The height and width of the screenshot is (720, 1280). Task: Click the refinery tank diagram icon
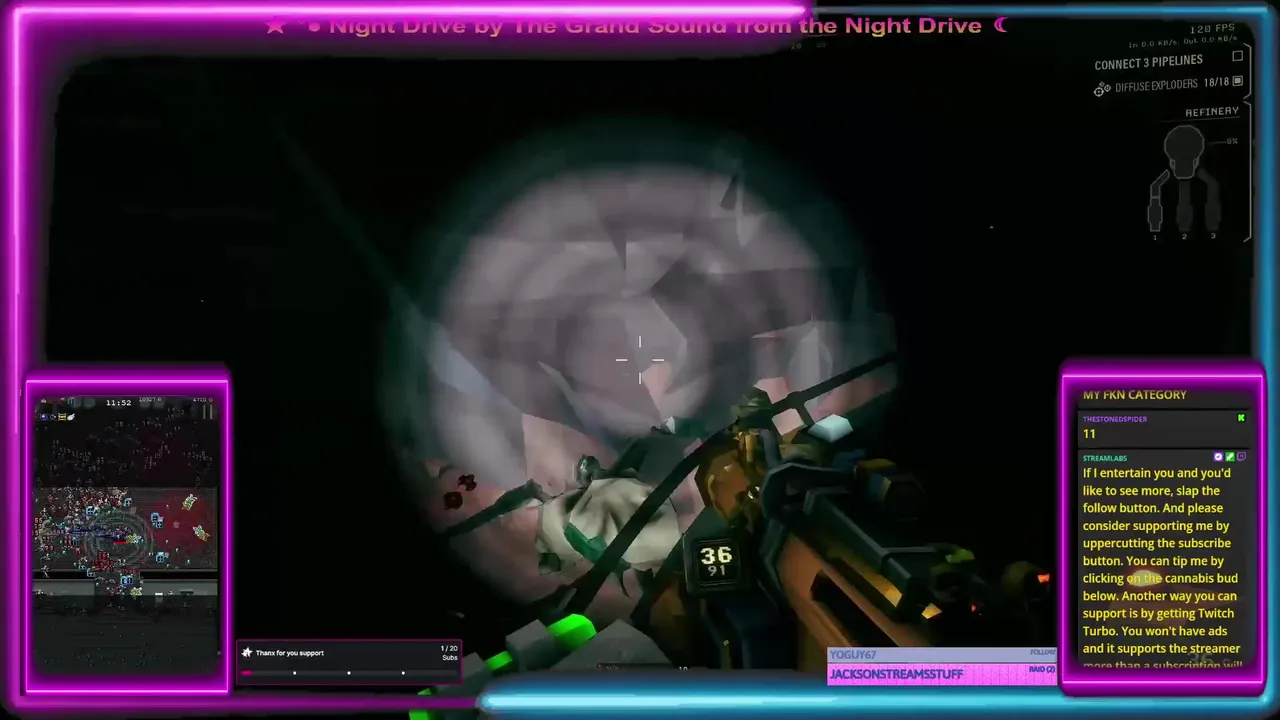[1184, 150]
